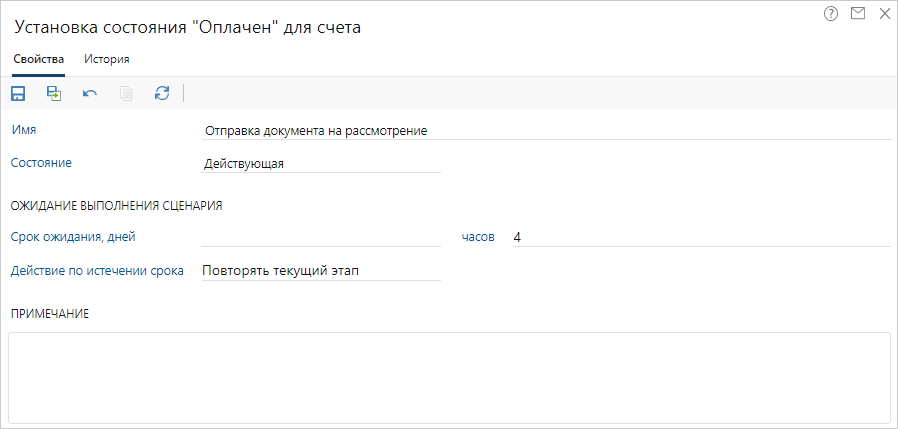Switch to the История tab
Screen dimensions: 898x429
pos(106,59)
